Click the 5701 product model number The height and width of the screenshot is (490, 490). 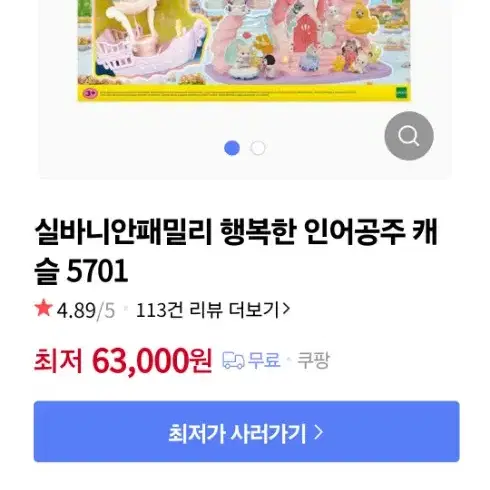97,271
